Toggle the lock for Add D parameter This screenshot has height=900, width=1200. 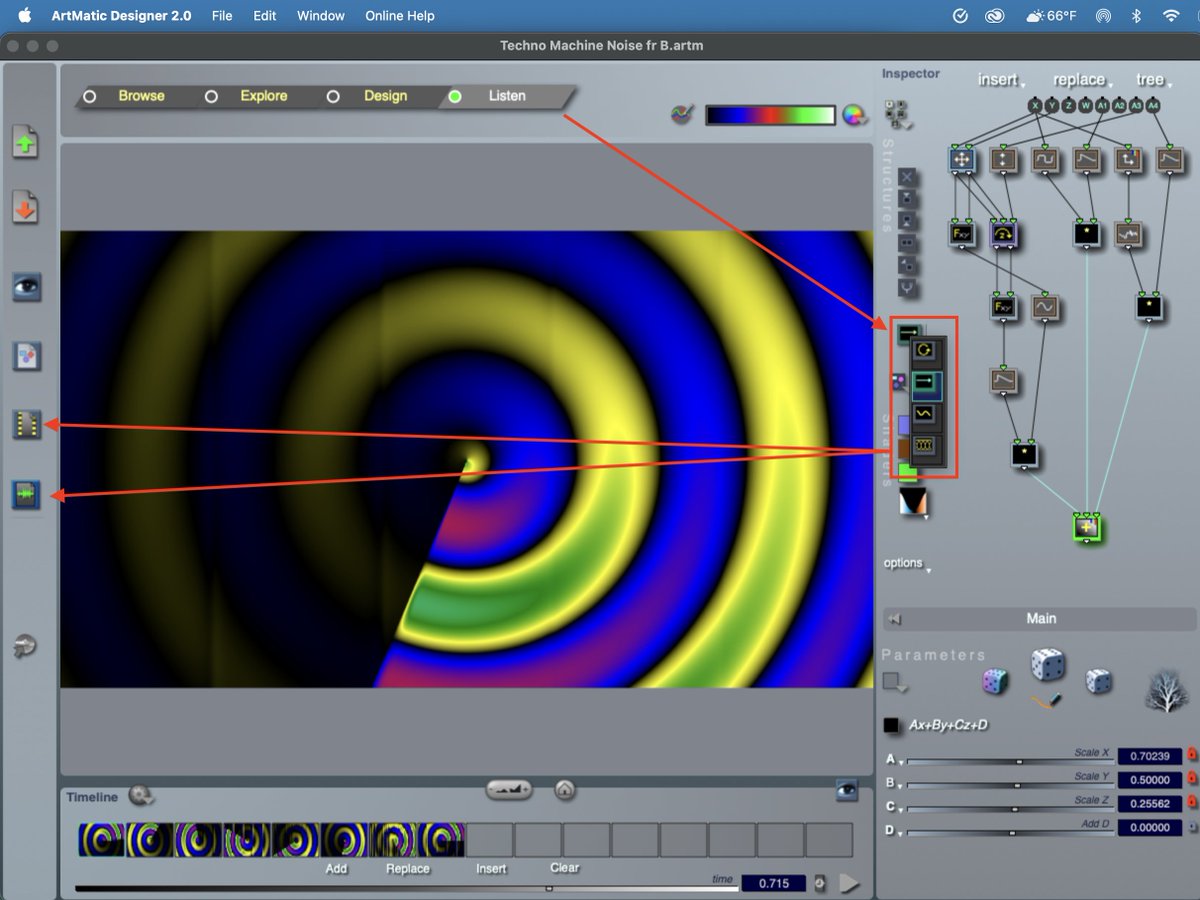1191,828
